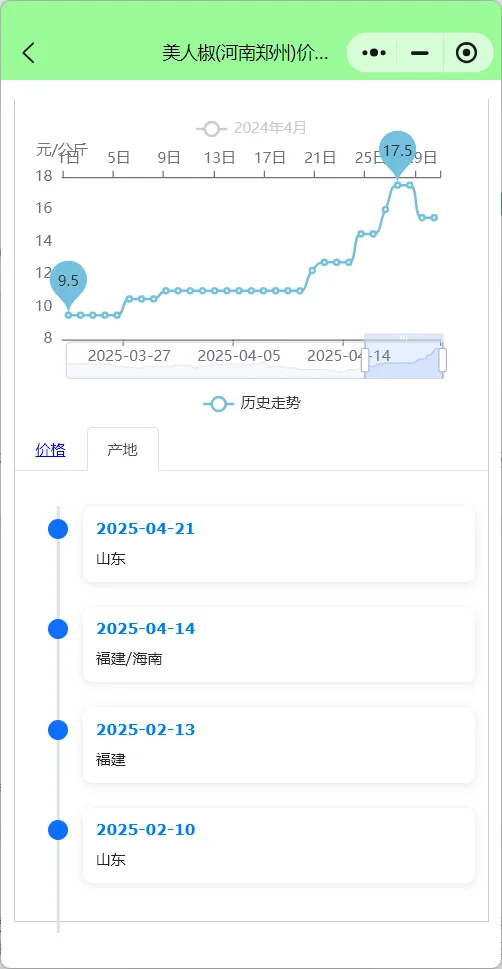Screen dimensions: 502x969
Task: Minimize the mini program with dash icon
Action: pos(420,53)
